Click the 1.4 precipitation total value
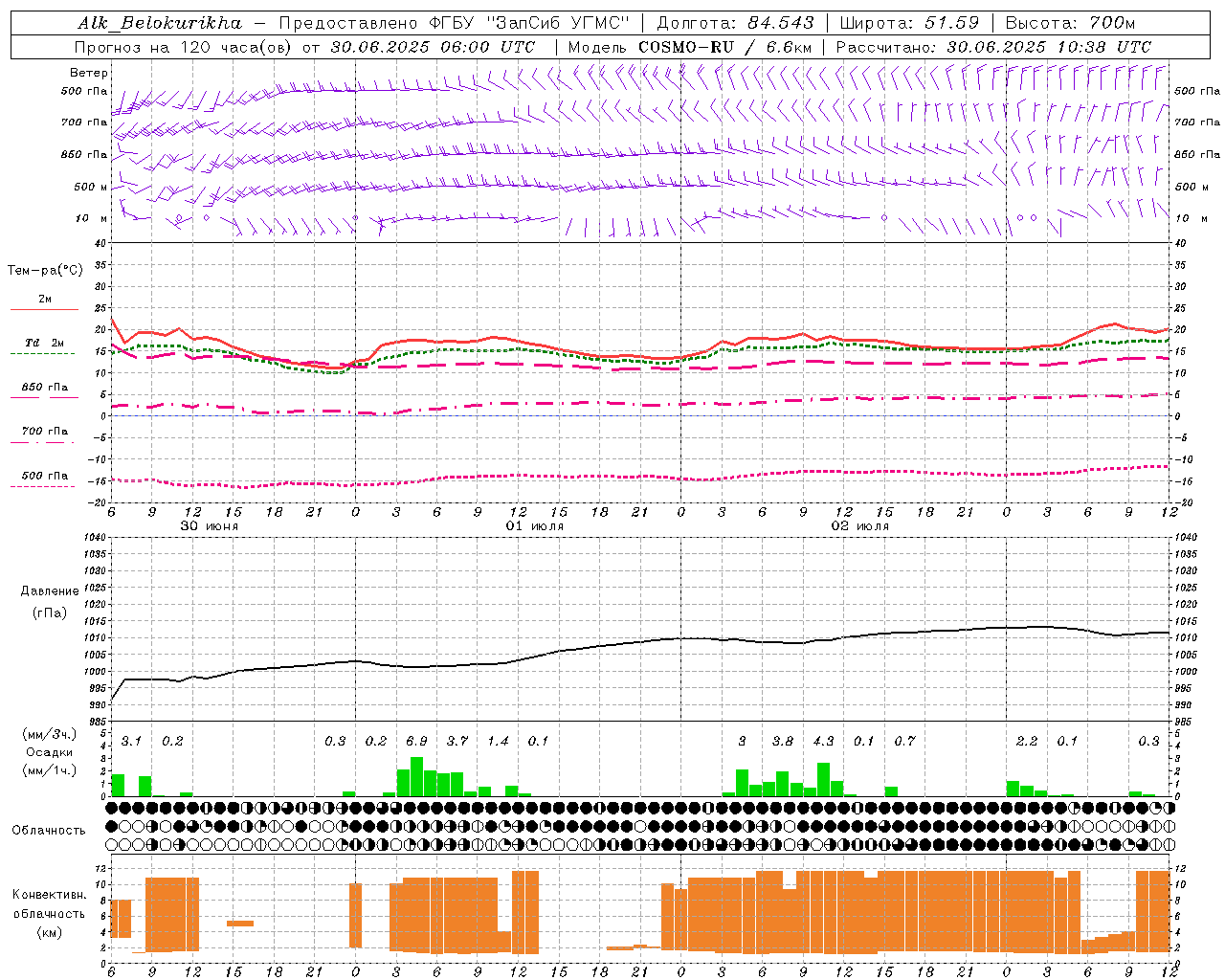This screenshot has height=980, width=1225. pos(498,741)
